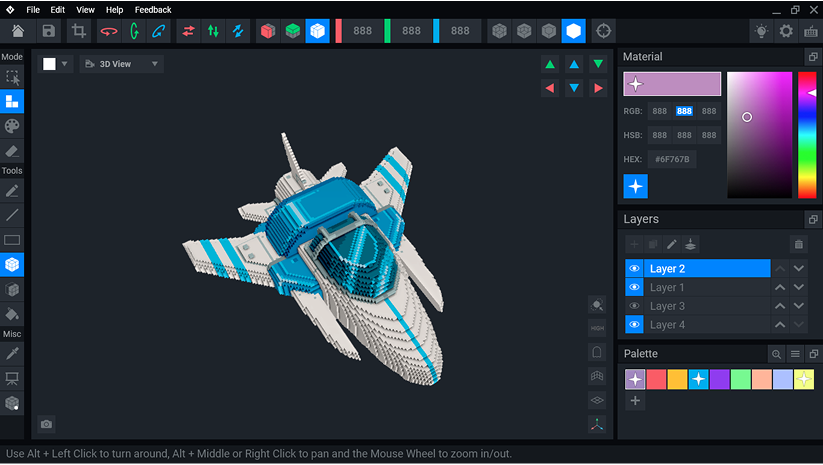Click the red horizontal flip arrows icon
Viewport: 823px width, 465px height.
(x=188, y=31)
